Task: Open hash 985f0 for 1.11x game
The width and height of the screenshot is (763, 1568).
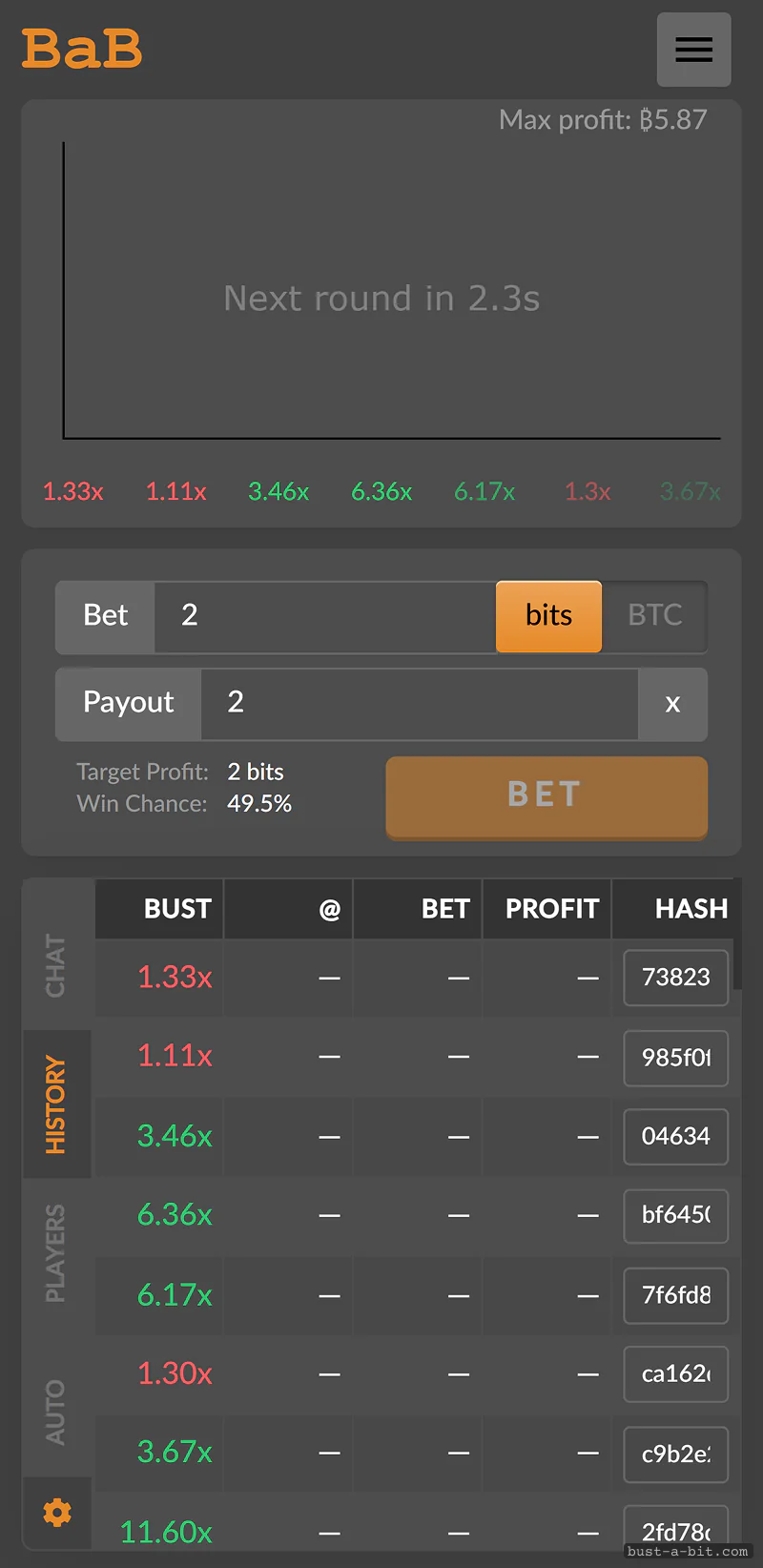Action: pyautogui.click(x=676, y=1058)
